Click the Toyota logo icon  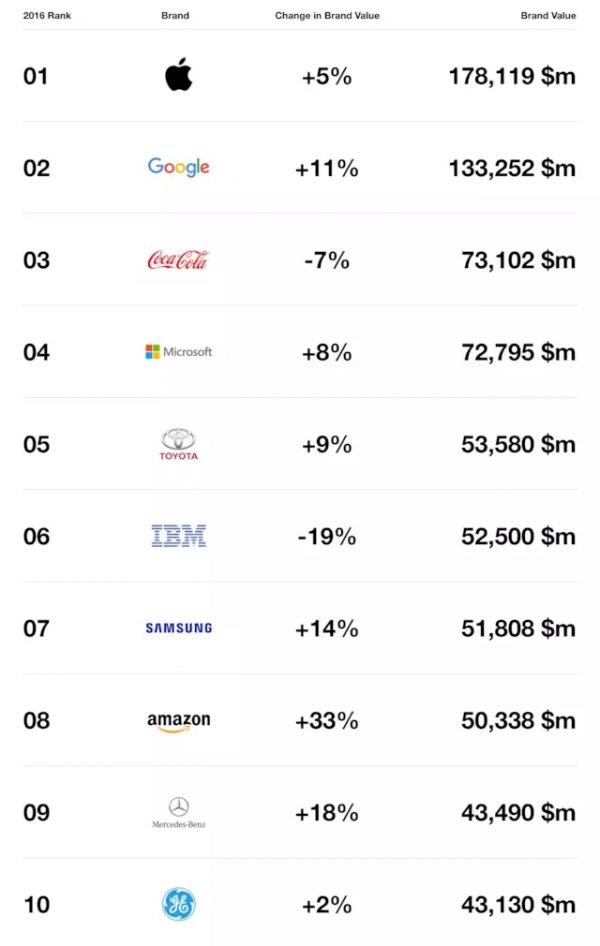[x=179, y=444]
